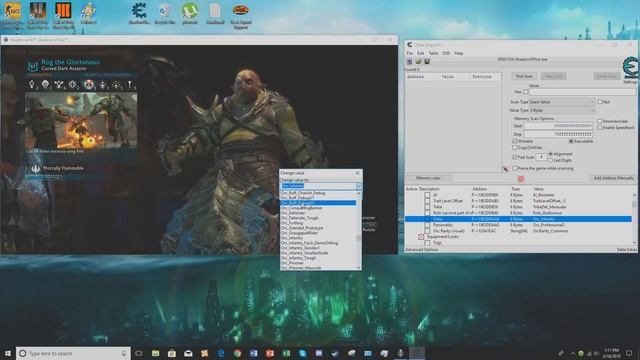Click the save floppy disk icon in Cheat Engine

click(427, 62)
